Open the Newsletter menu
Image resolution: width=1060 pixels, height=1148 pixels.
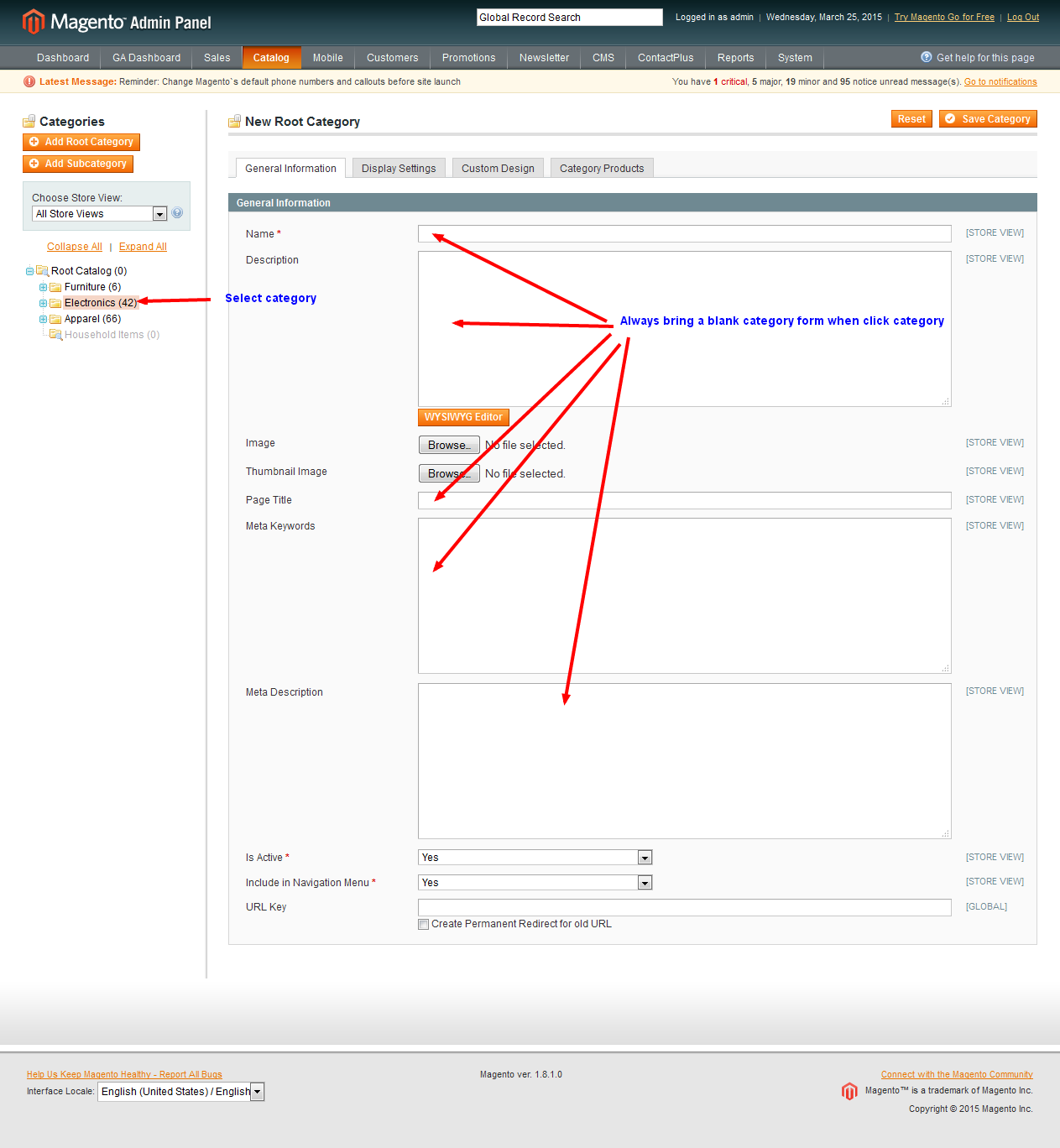point(544,58)
